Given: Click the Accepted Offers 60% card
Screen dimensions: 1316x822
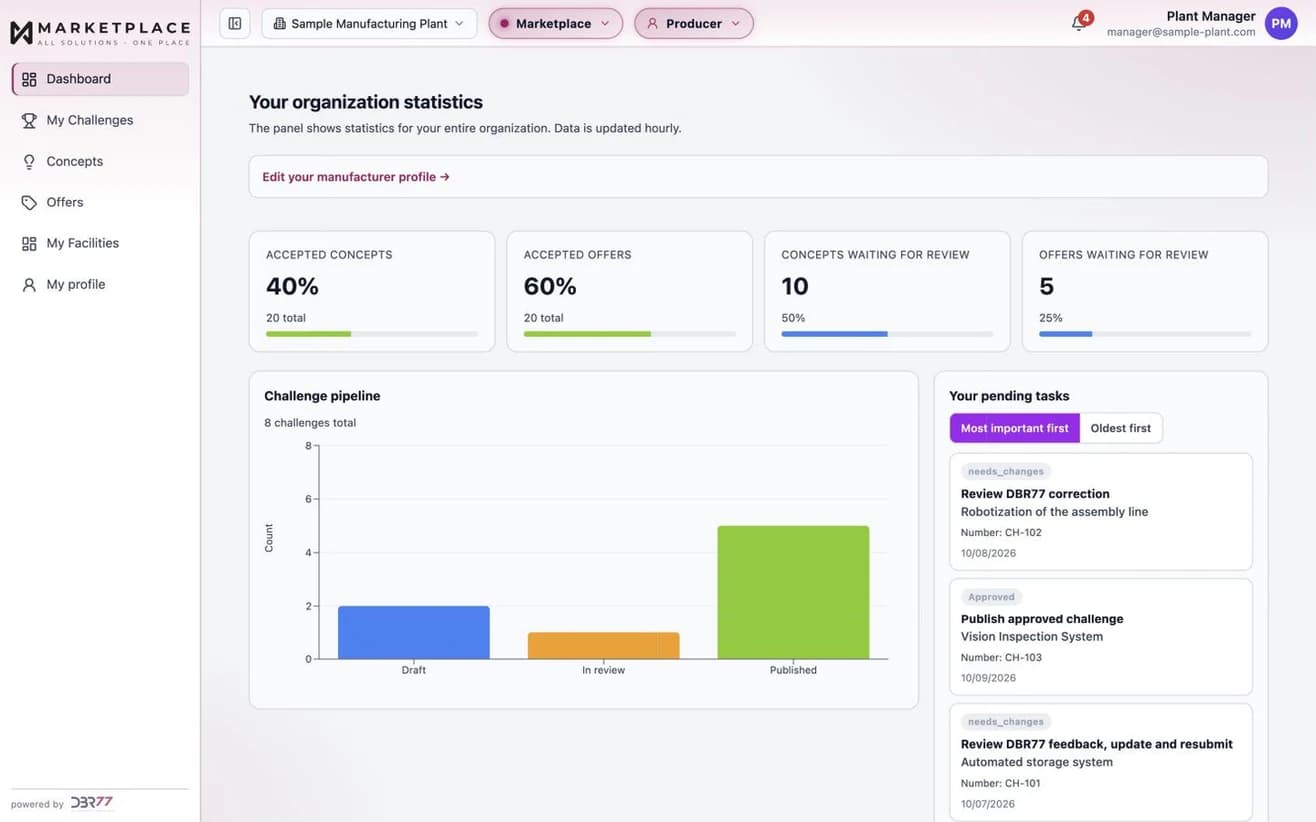Looking at the screenshot, I should click(x=629, y=291).
